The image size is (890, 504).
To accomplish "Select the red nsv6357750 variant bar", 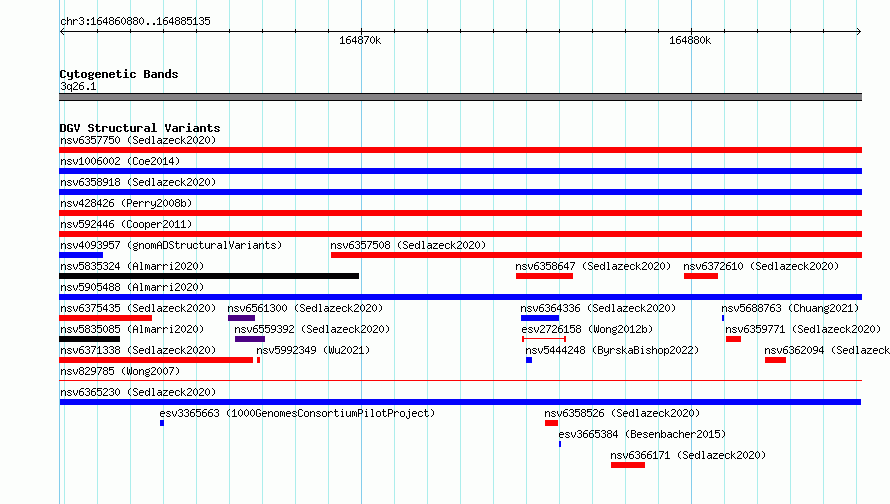I will pyautogui.click(x=460, y=150).
